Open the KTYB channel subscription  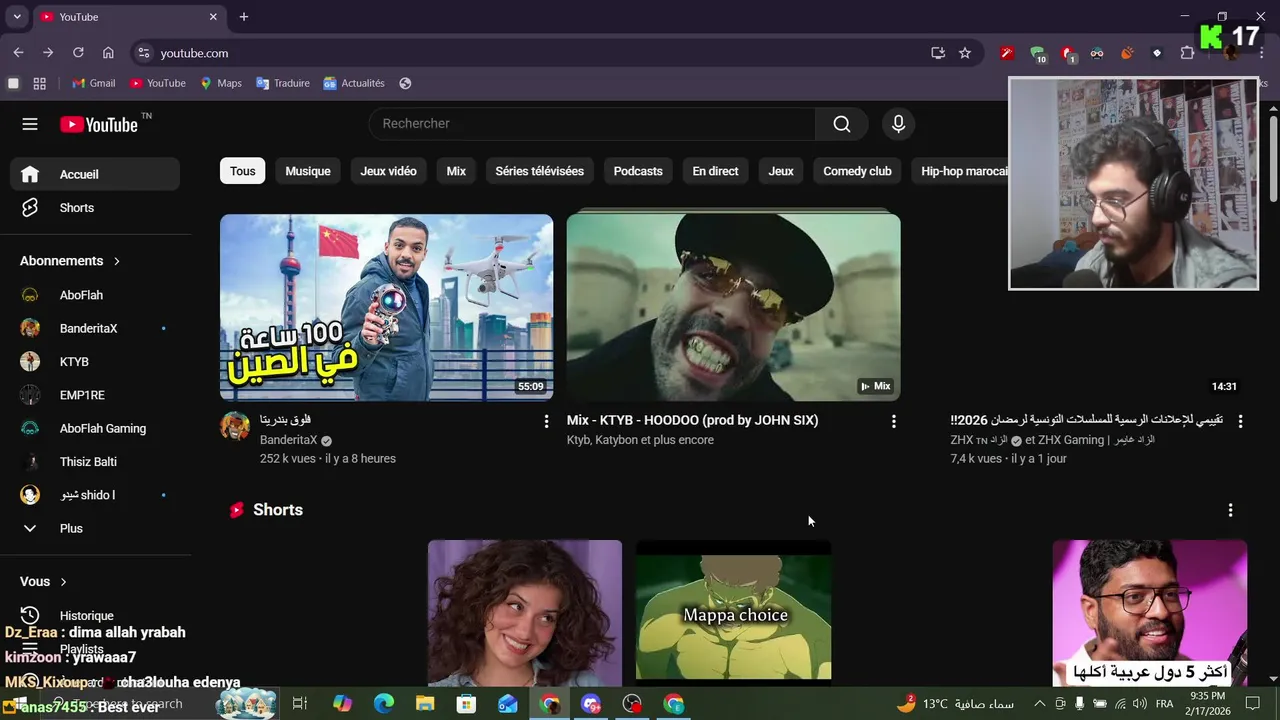95,362
